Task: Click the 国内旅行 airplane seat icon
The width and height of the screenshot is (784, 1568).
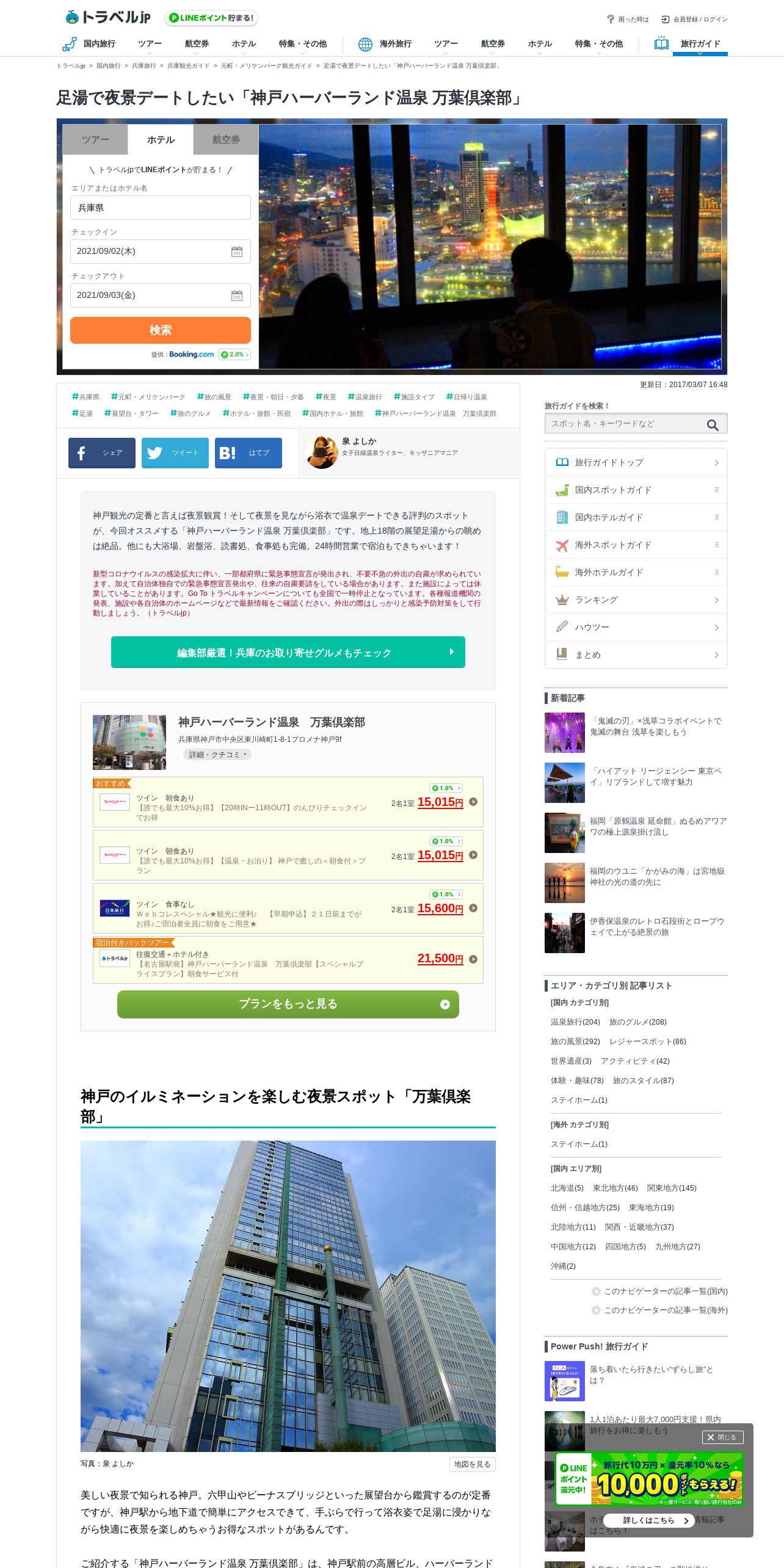Action: [69, 44]
